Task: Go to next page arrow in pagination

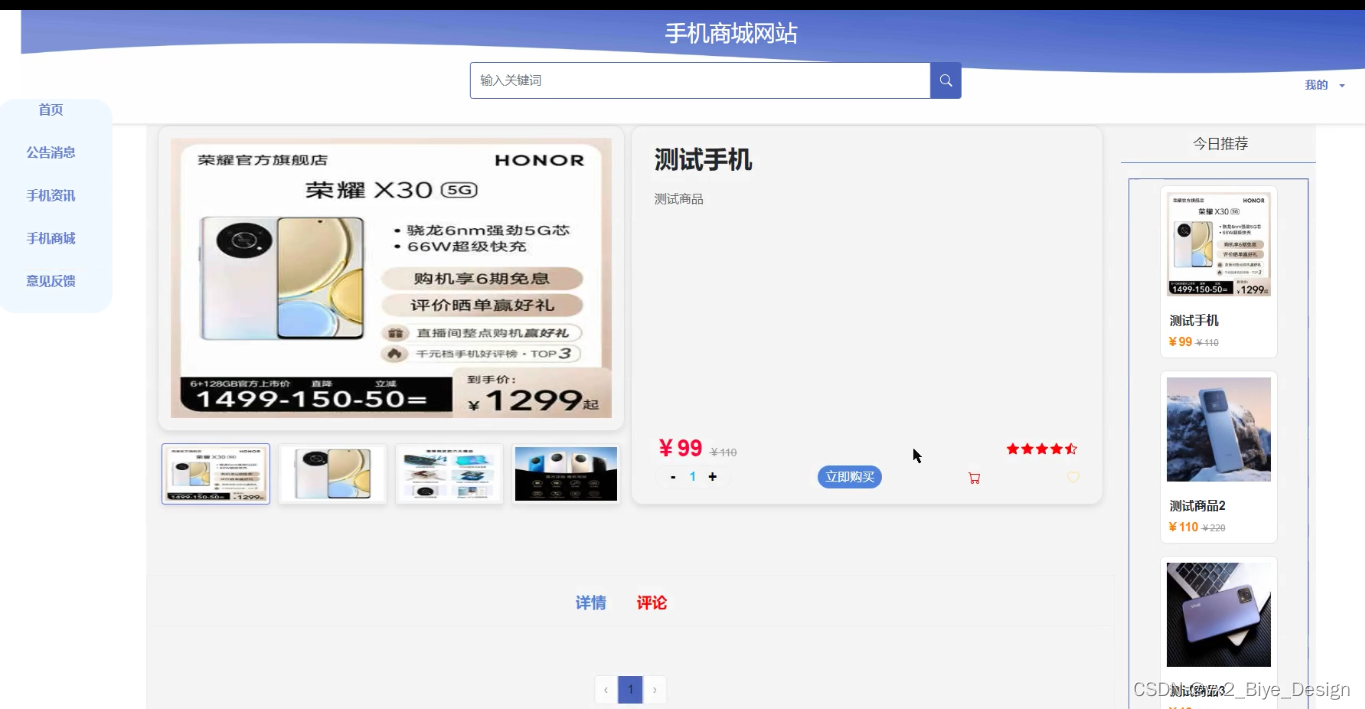Action: click(x=655, y=690)
